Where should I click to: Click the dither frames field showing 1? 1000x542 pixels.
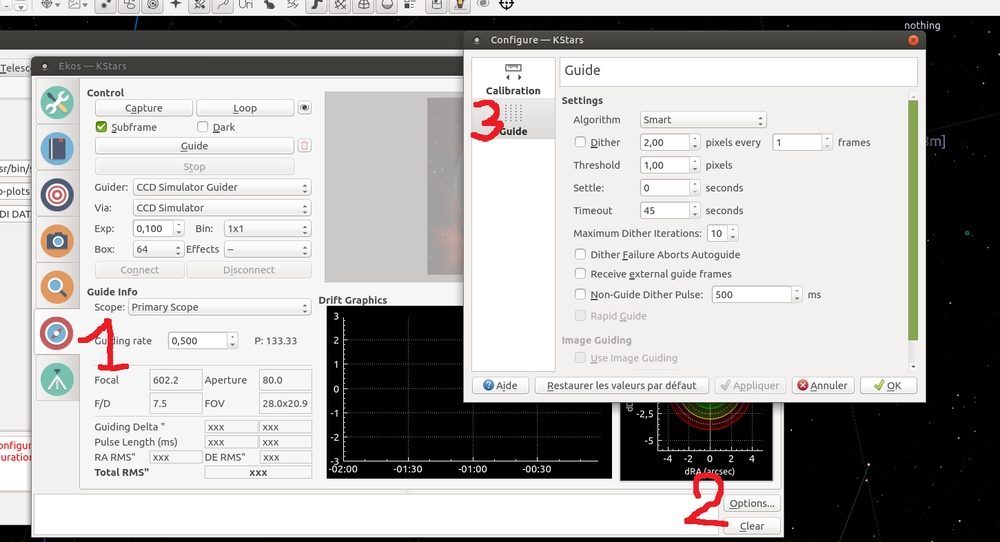(x=797, y=142)
